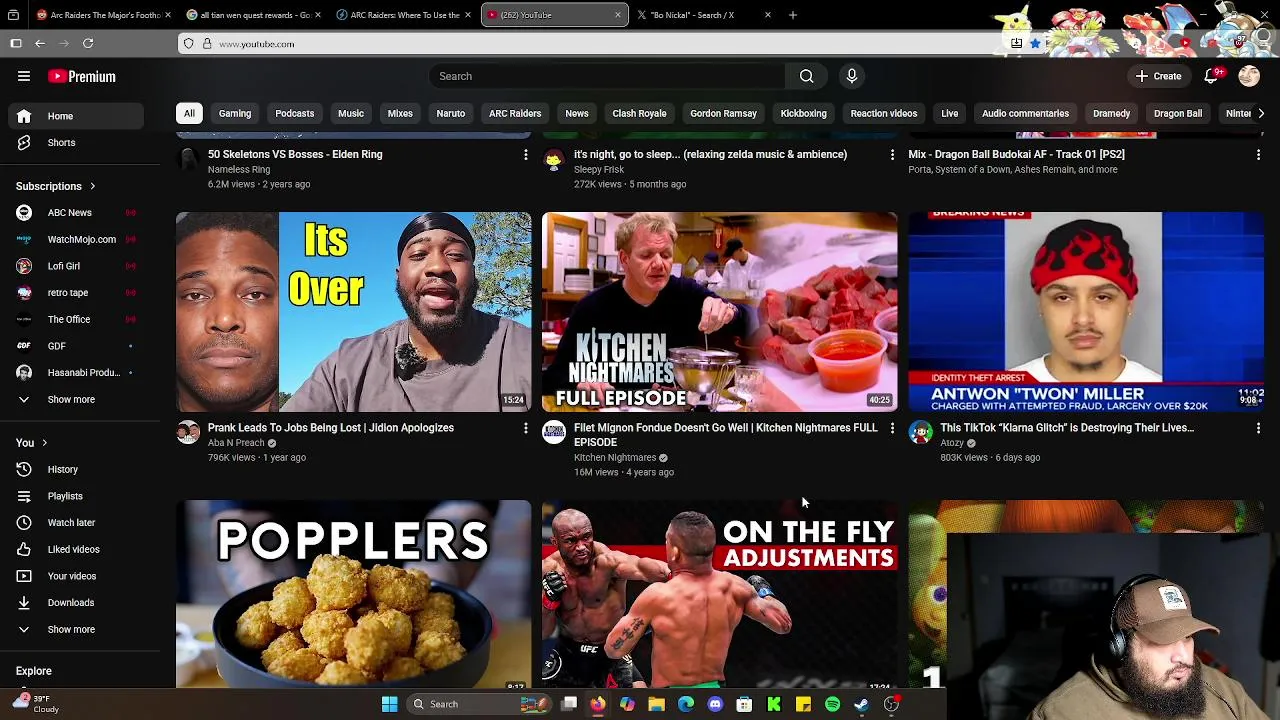Open Steam from the taskbar
This screenshot has width=1280, height=720.
862,704
